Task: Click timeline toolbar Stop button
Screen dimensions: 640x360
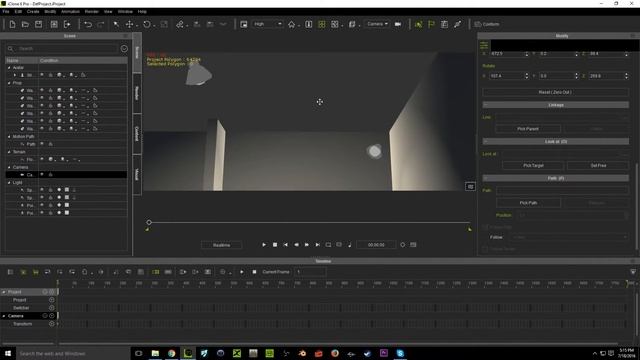Action: click(x=254, y=272)
